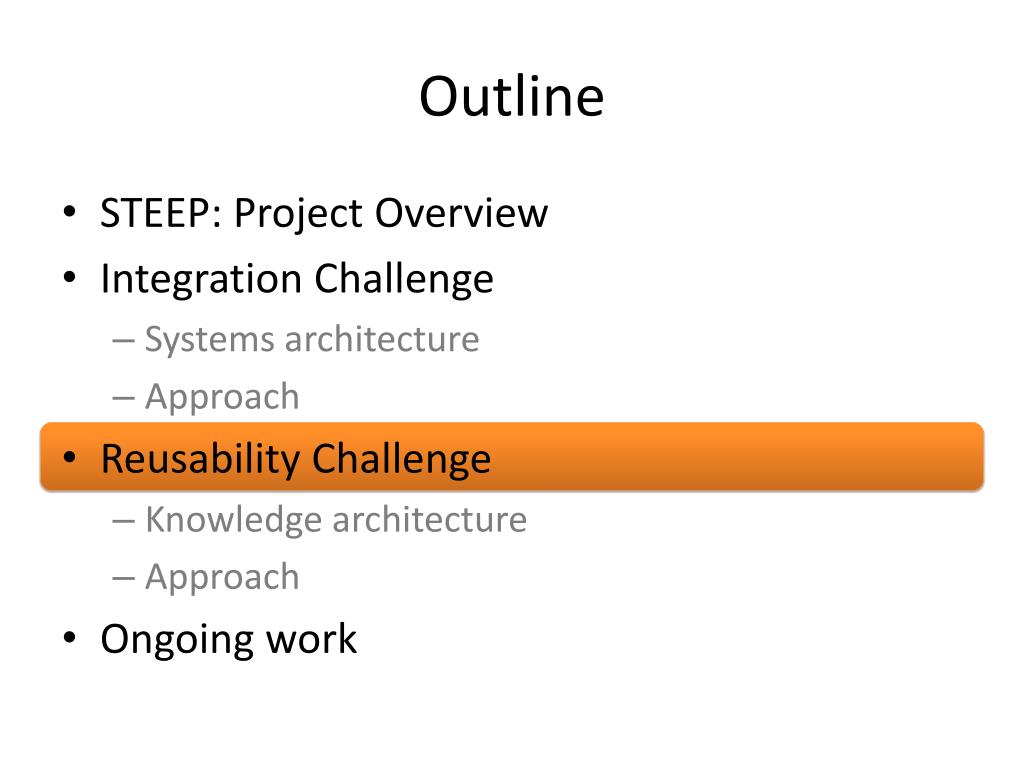
Task: Click the dash before Systems architecture
Action: tap(123, 342)
